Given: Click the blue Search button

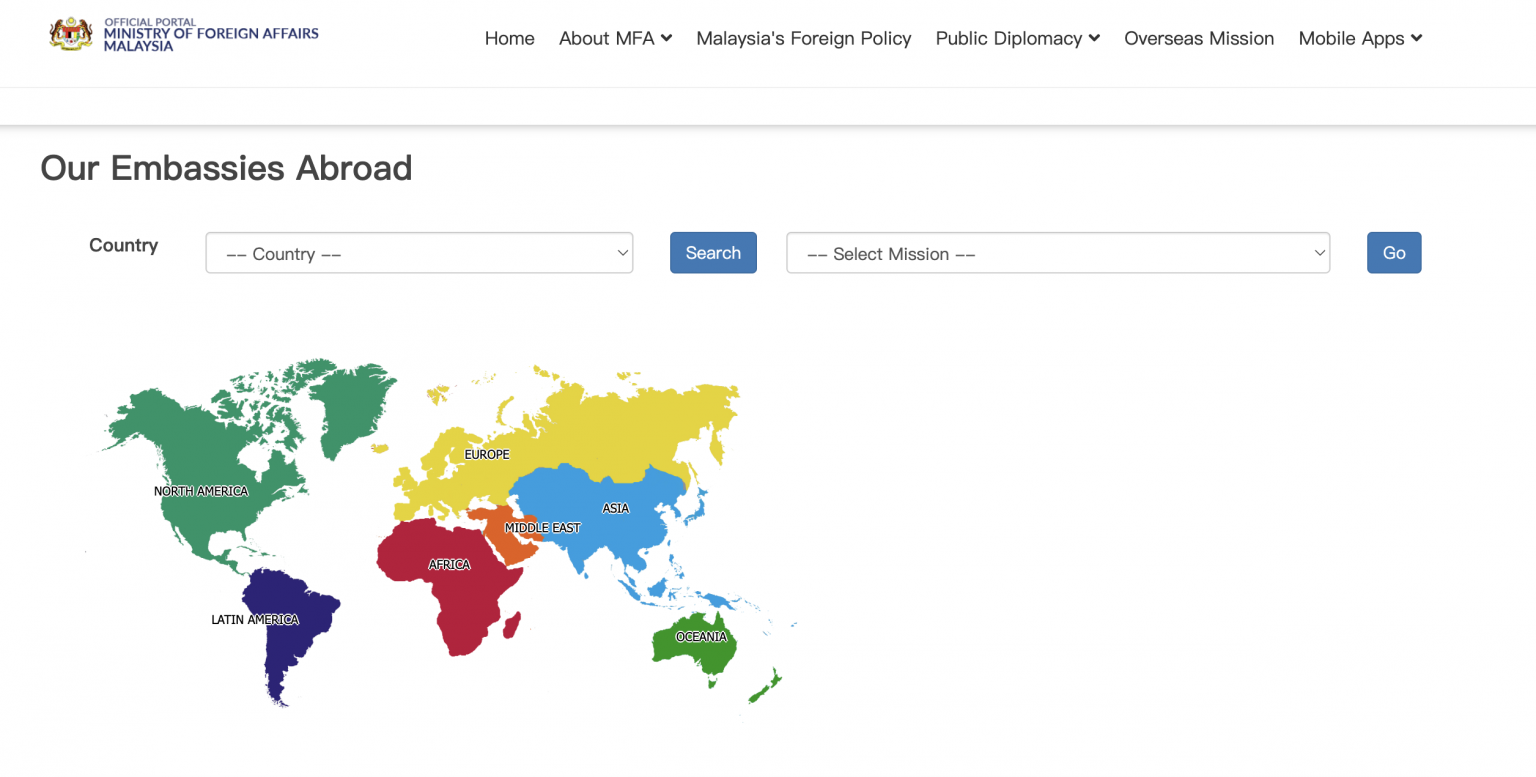Looking at the screenshot, I should pos(713,253).
